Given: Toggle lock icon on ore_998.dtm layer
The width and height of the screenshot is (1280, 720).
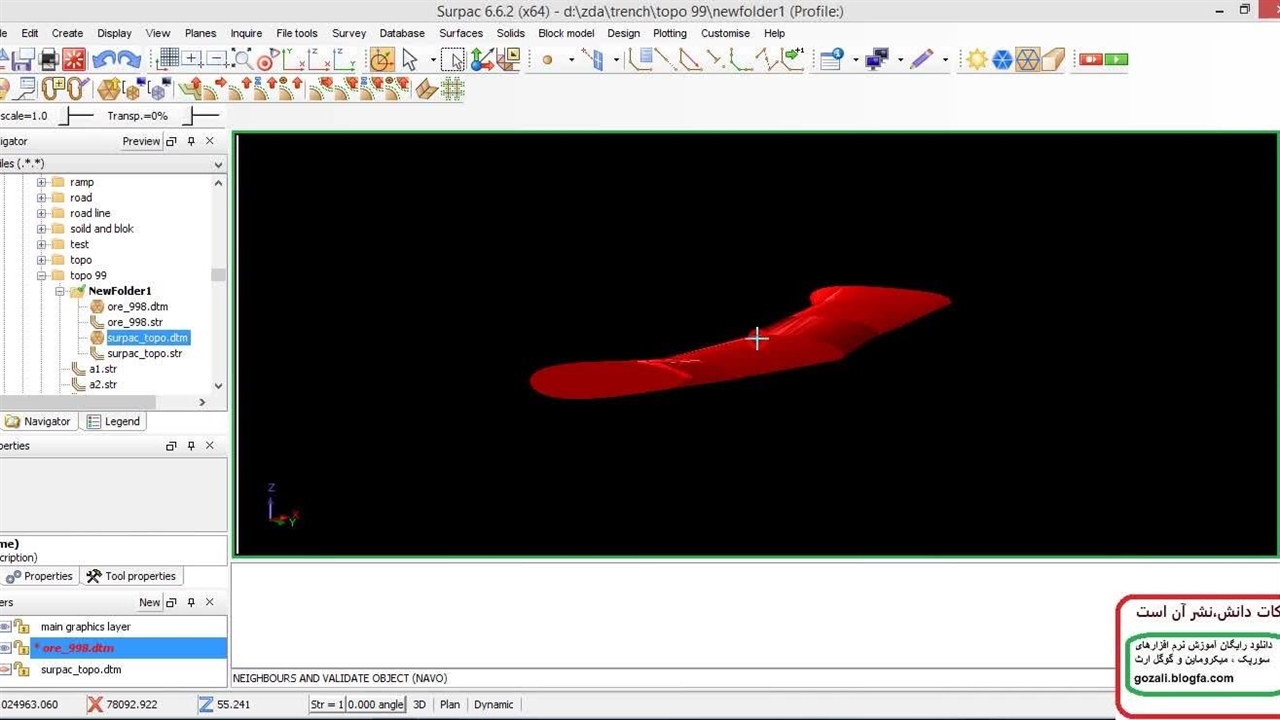Looking at the screenshot, I should (x=21, y=648).
